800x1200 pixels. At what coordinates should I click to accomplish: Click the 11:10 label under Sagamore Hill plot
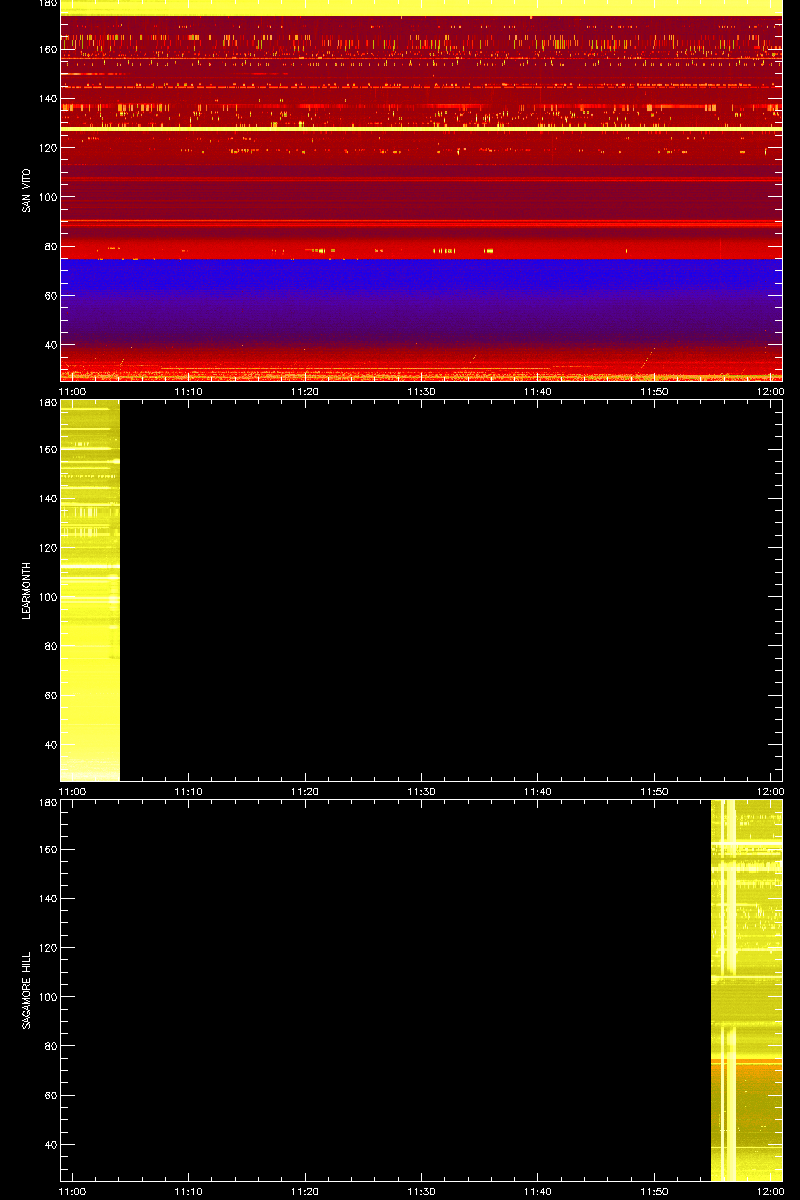click(189, 1191)
